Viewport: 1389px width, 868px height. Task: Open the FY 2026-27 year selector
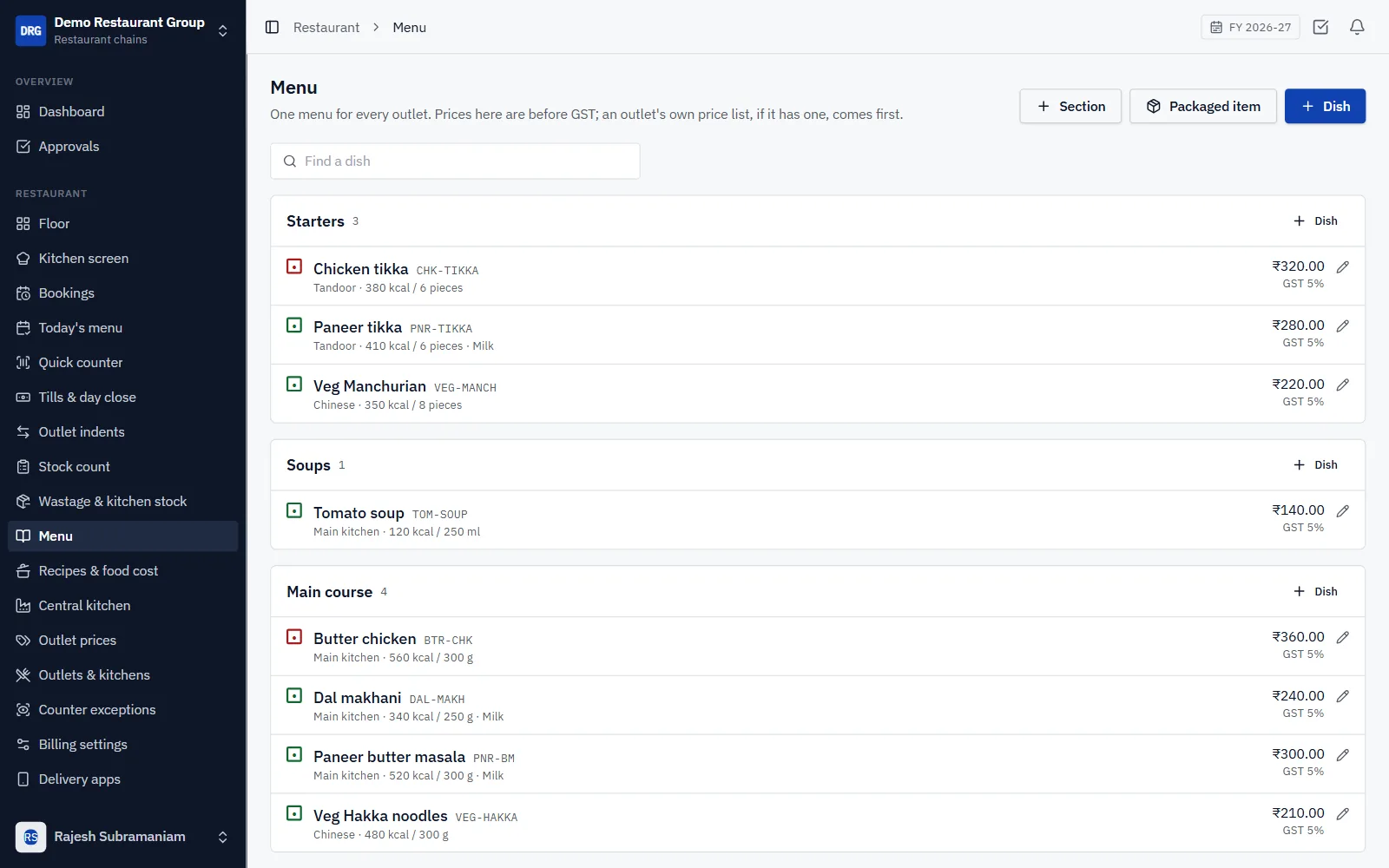point(1250,27)
